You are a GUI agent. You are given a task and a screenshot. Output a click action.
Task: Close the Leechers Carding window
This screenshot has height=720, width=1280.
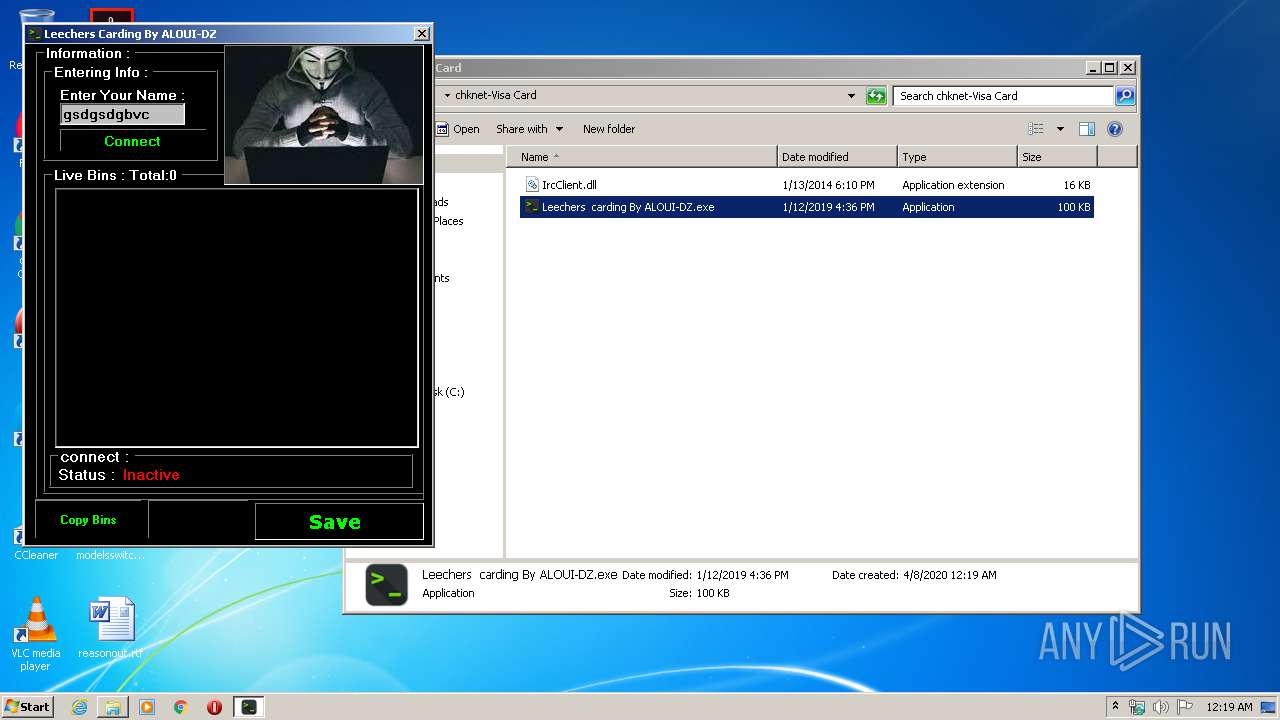421,34
